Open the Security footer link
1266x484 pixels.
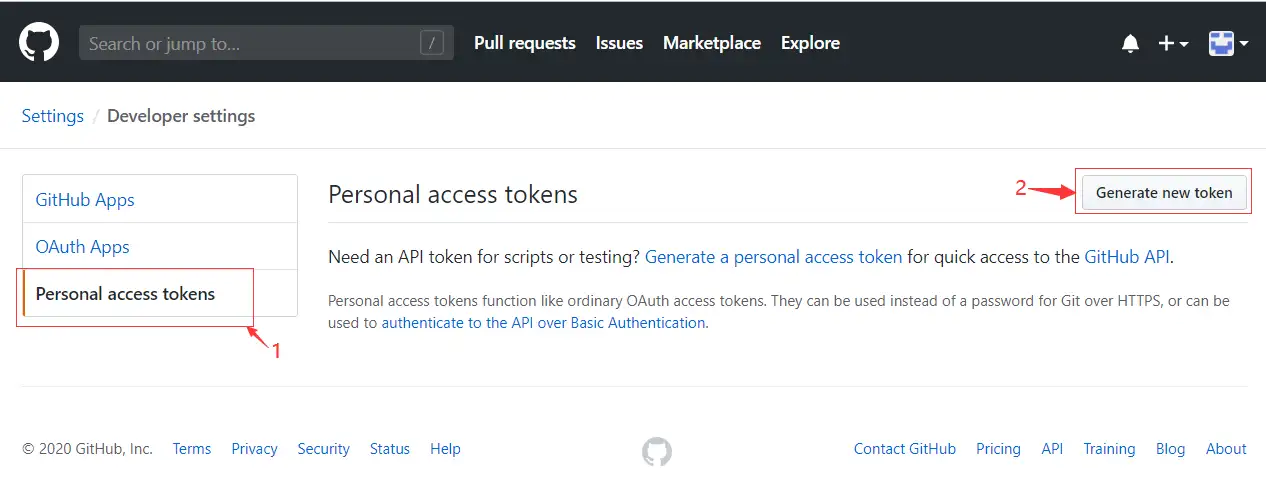coord(323,449)
